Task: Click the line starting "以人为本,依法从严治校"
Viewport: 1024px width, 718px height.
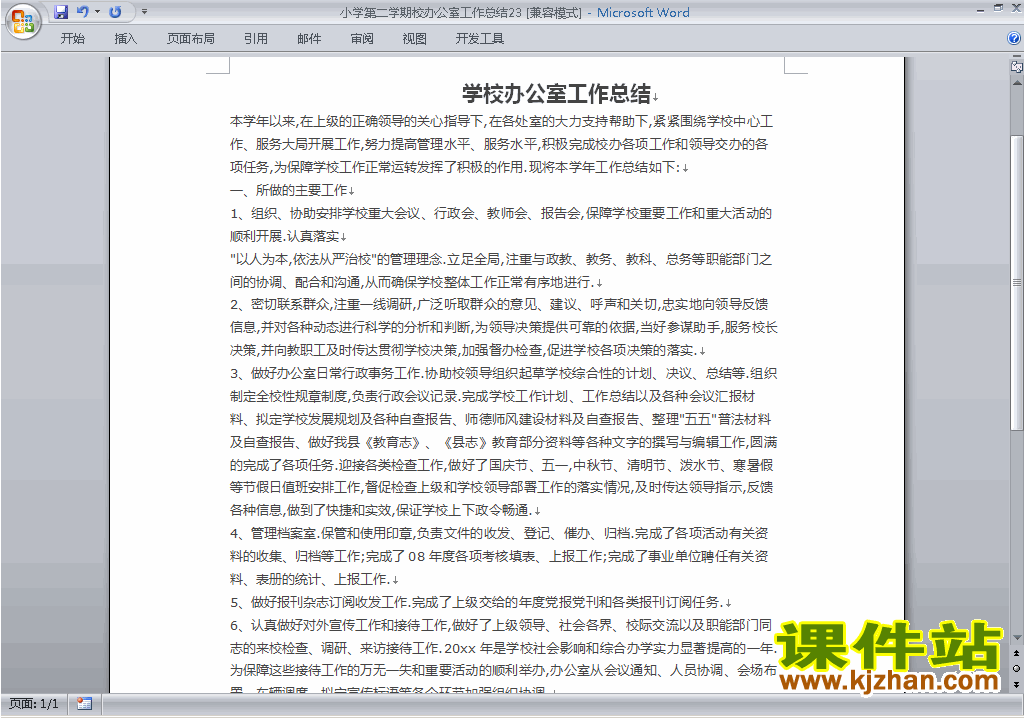Action: point(501,259)
